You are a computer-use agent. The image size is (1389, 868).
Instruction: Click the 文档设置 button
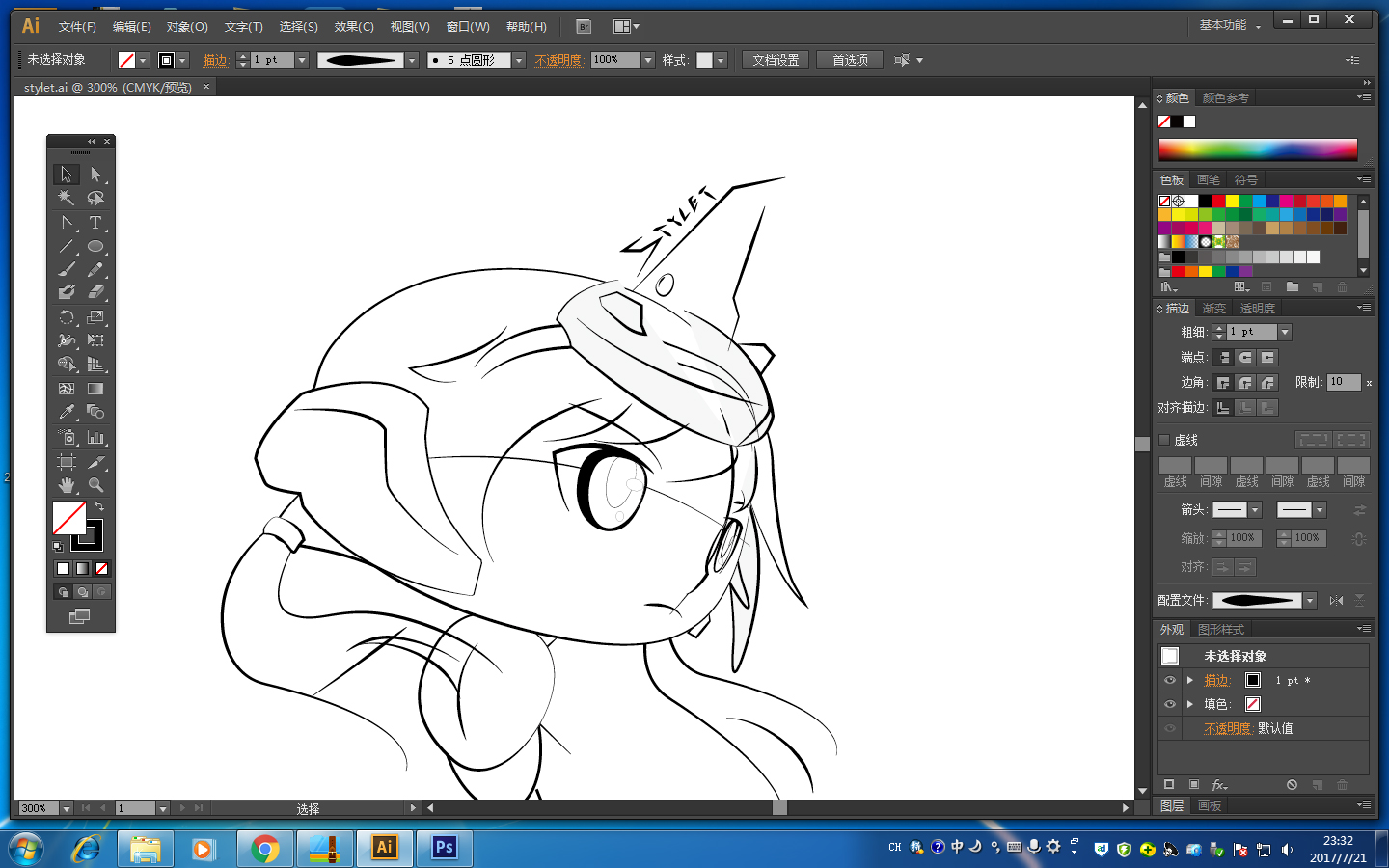click(776, 60)
